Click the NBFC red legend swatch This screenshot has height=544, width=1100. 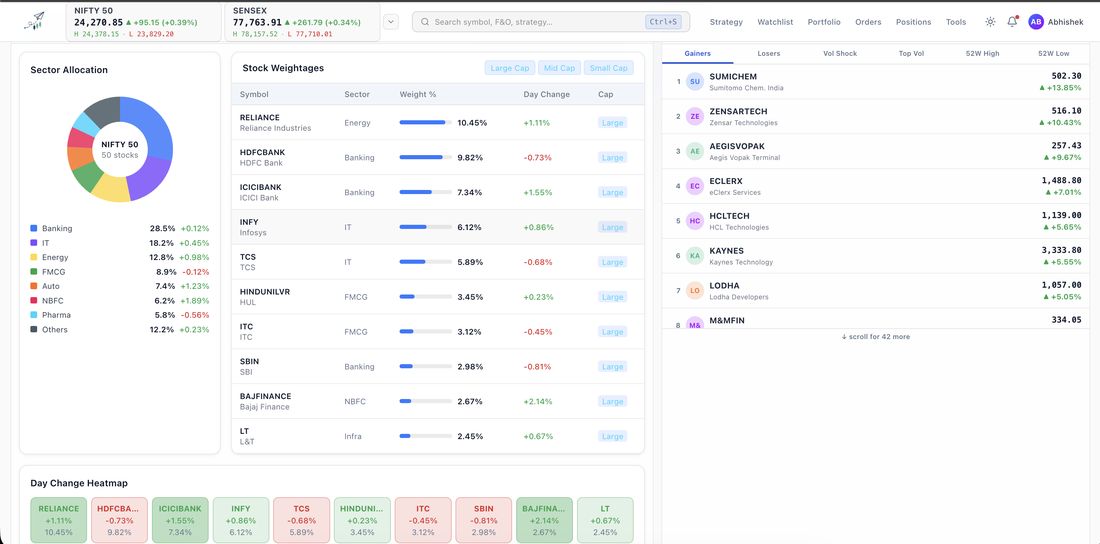click(34, 300)
